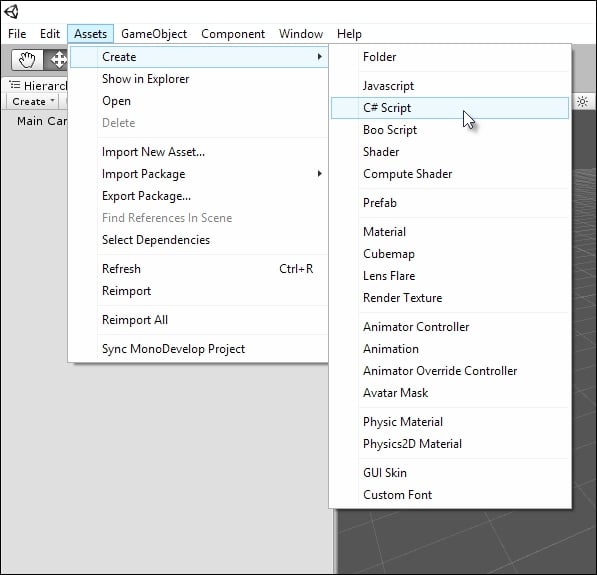
Task: Choose Reimport All
Action: tap(199, 320)
